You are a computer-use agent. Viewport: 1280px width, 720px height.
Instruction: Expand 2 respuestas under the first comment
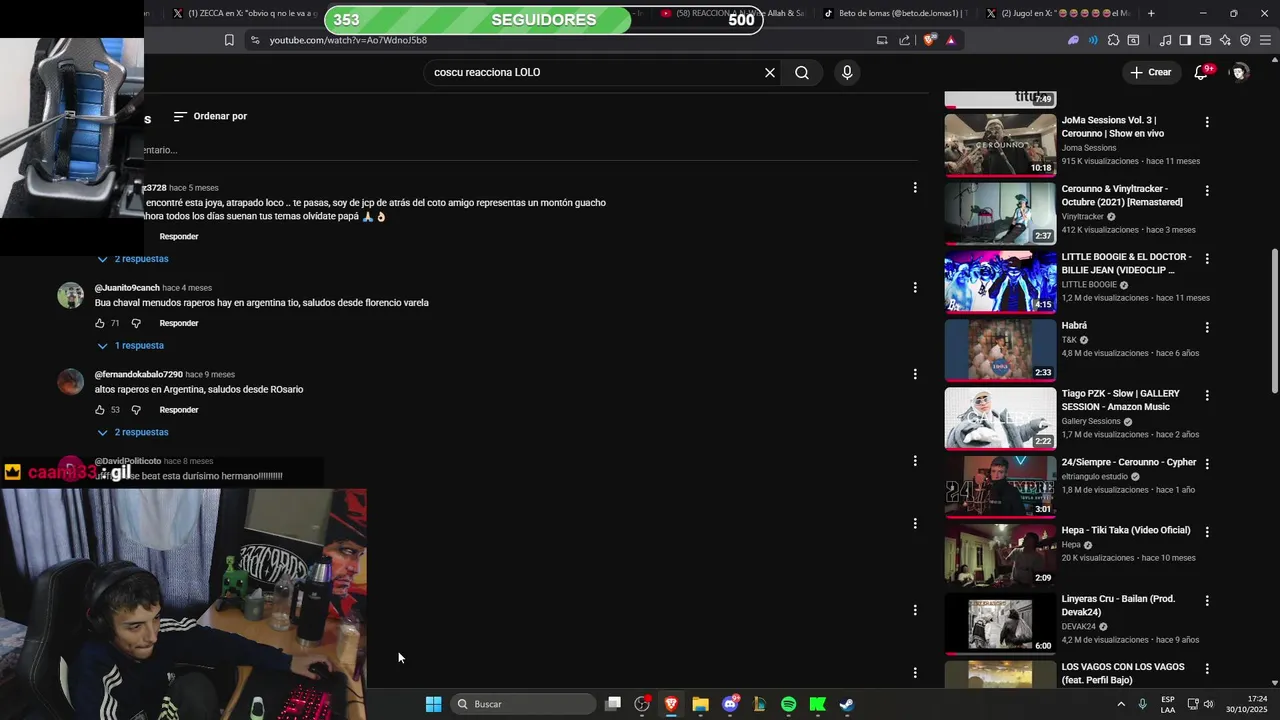[132, 259]
